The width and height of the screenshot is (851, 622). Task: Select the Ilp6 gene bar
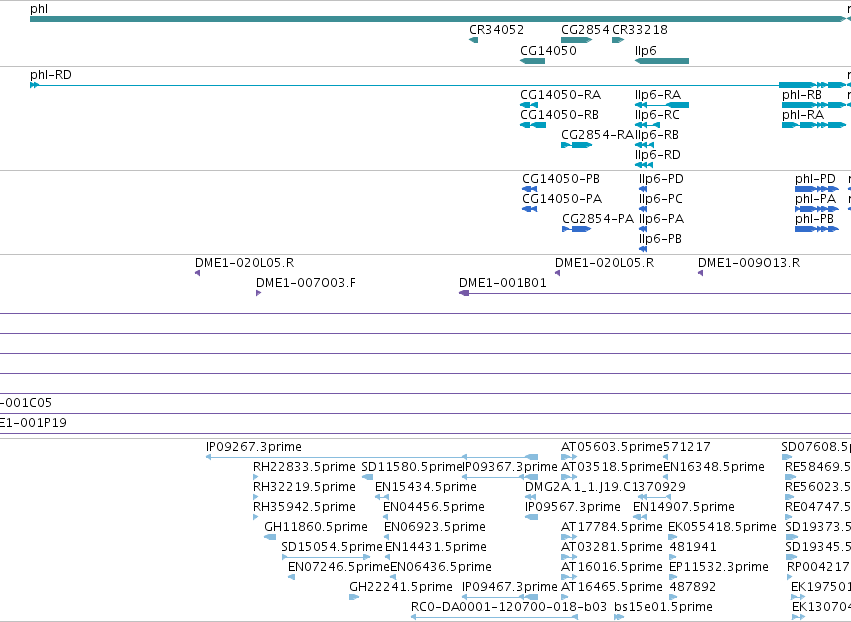coord(662,61)
